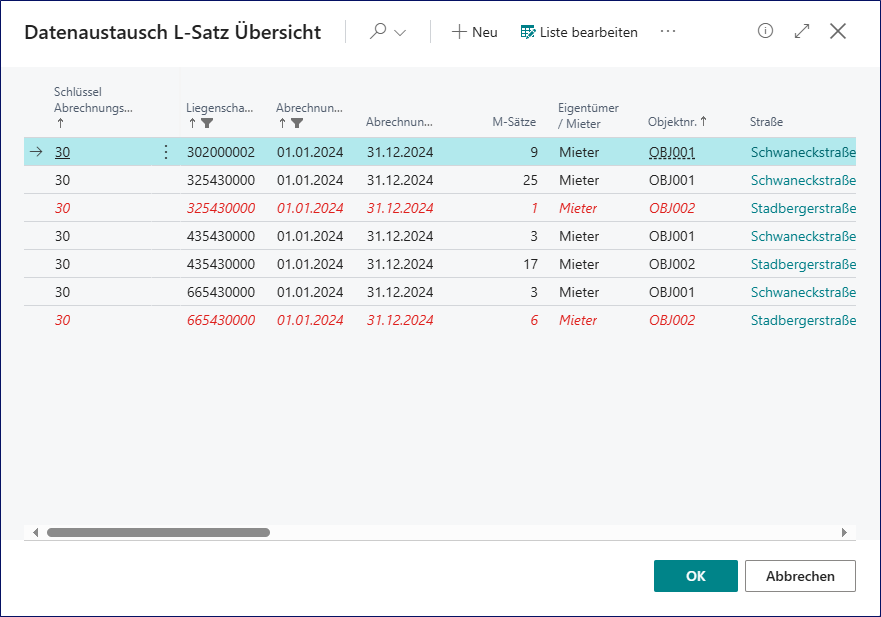Click the scrollbar right arrow

844,533
